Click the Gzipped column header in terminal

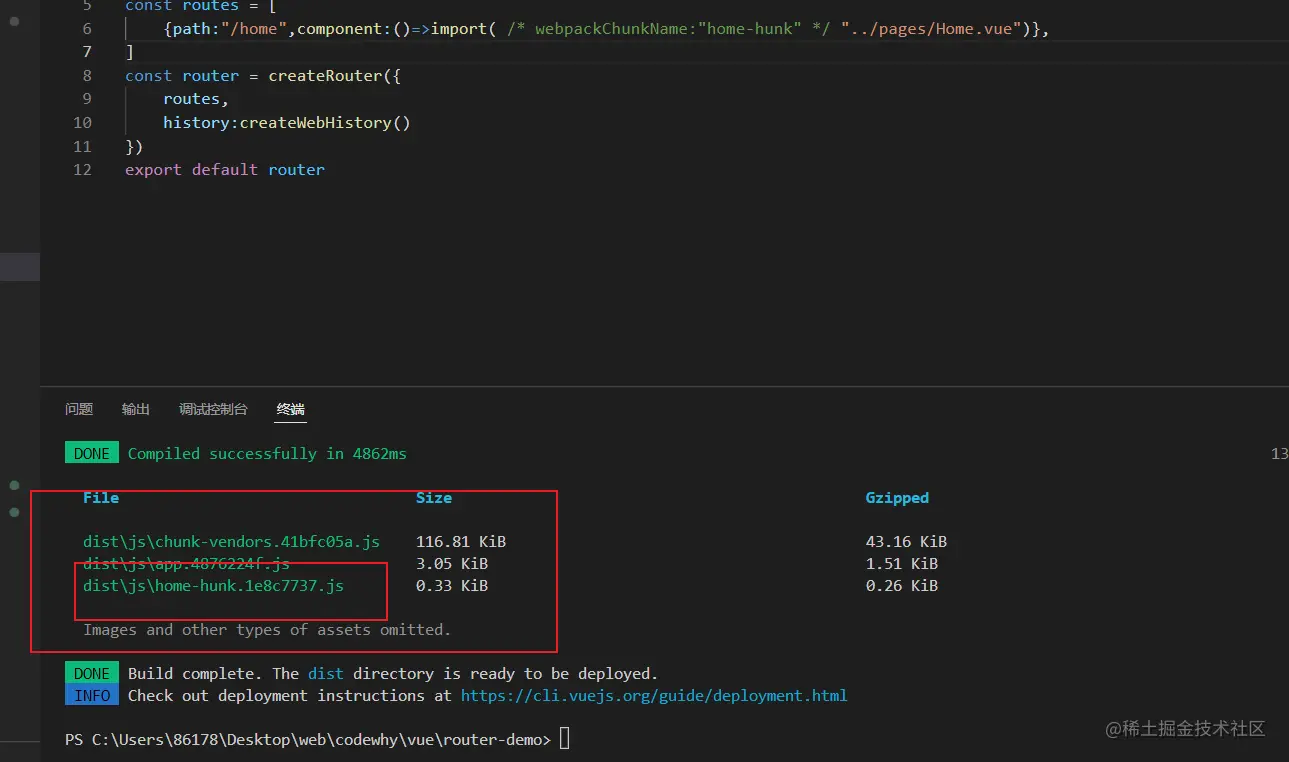tap(897, 497)
